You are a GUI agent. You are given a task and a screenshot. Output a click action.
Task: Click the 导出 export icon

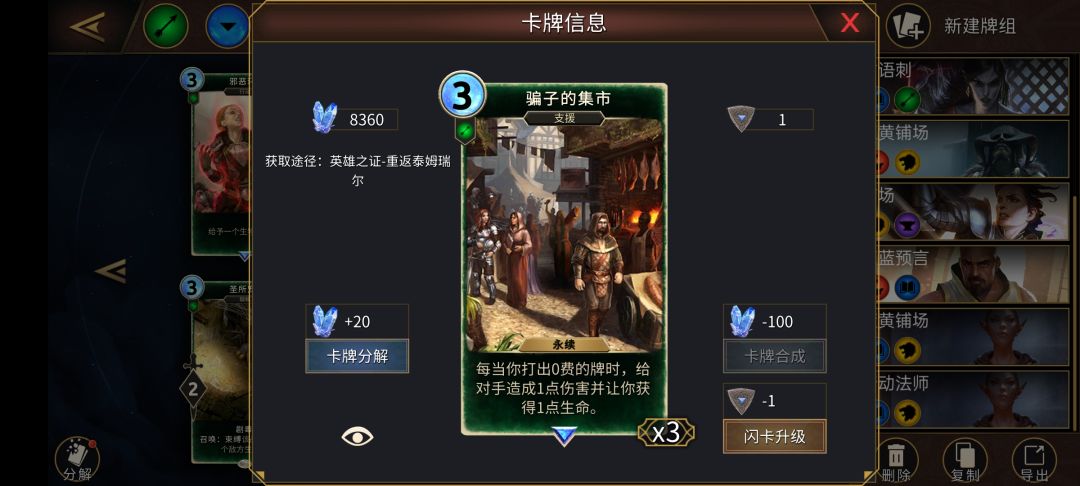(1034, 460)
